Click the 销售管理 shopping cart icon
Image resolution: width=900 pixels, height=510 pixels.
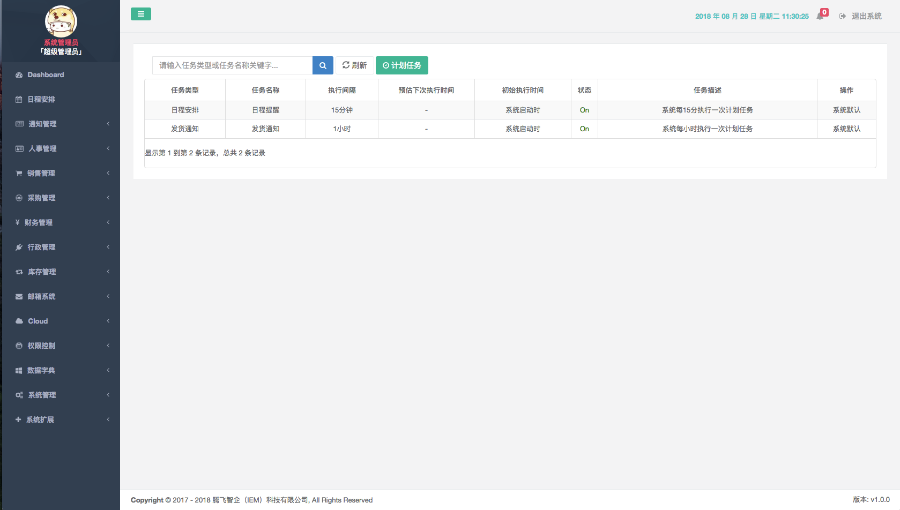pos(19,173)
